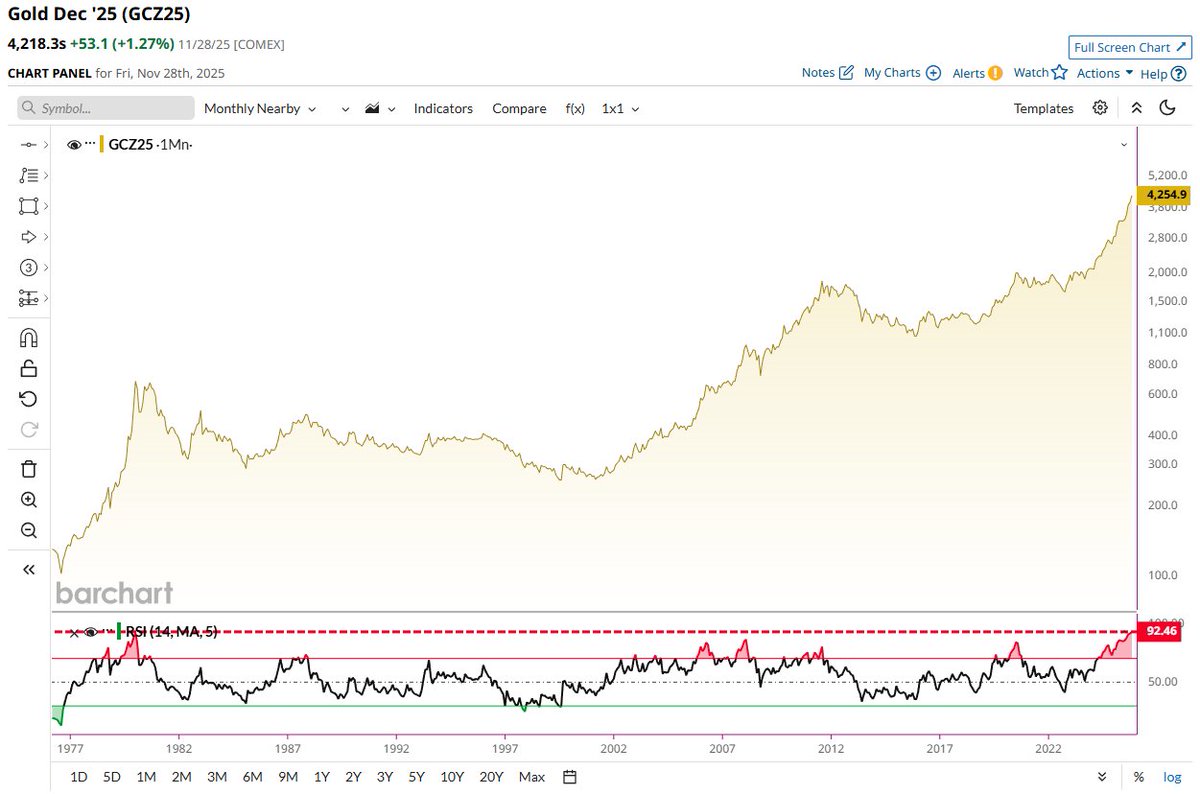
Task: Select the 1M time range
Action: 146,777
